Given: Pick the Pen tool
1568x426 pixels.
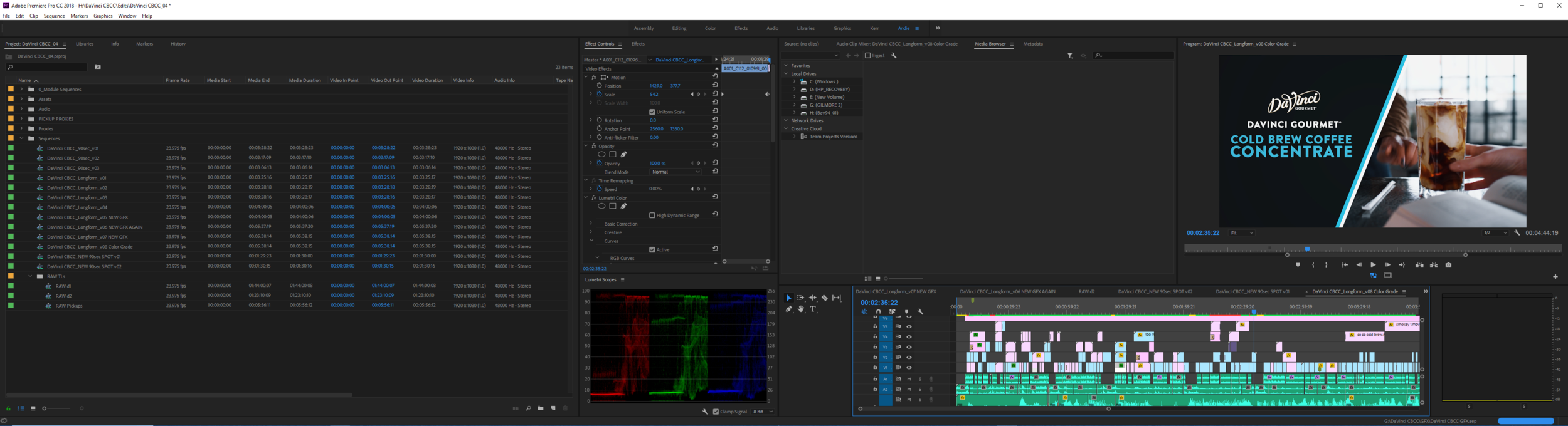Looking at the screenshot, I should (789, 309).
